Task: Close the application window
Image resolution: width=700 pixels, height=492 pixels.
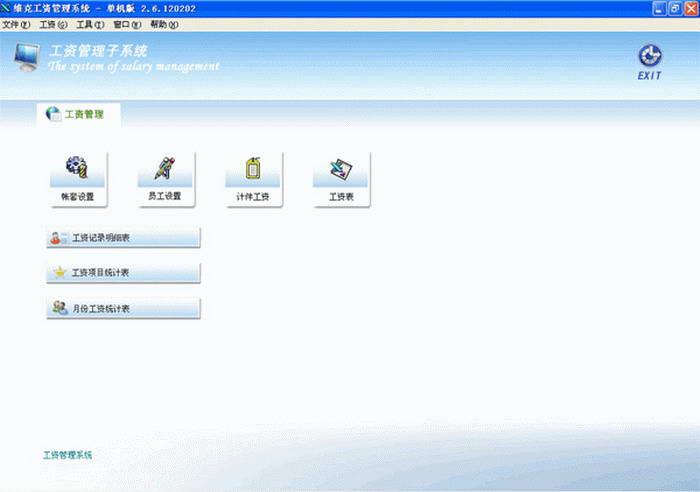Action: (x=691, y=8)
